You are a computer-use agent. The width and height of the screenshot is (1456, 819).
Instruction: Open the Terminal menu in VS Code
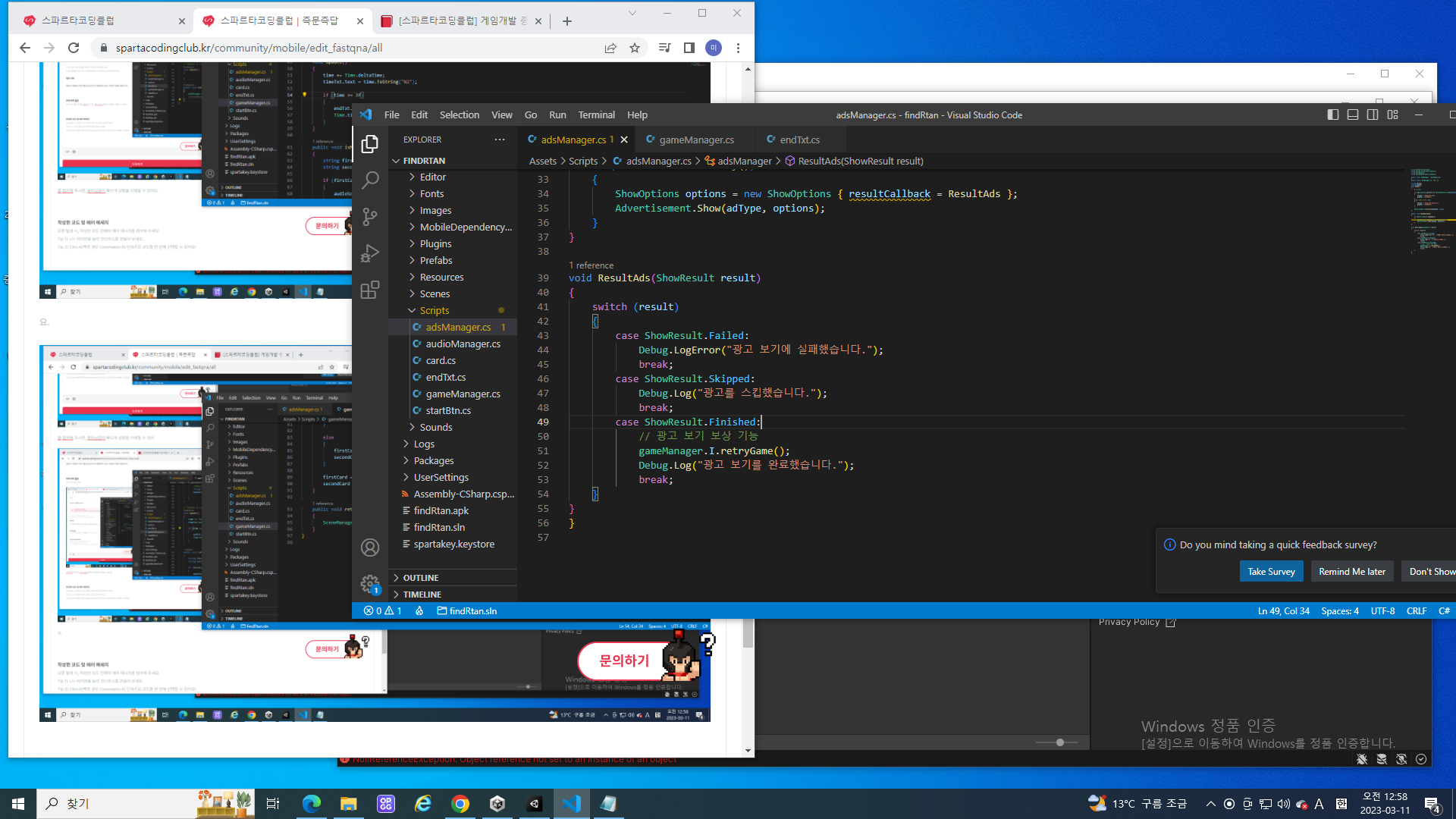point(597,115)
